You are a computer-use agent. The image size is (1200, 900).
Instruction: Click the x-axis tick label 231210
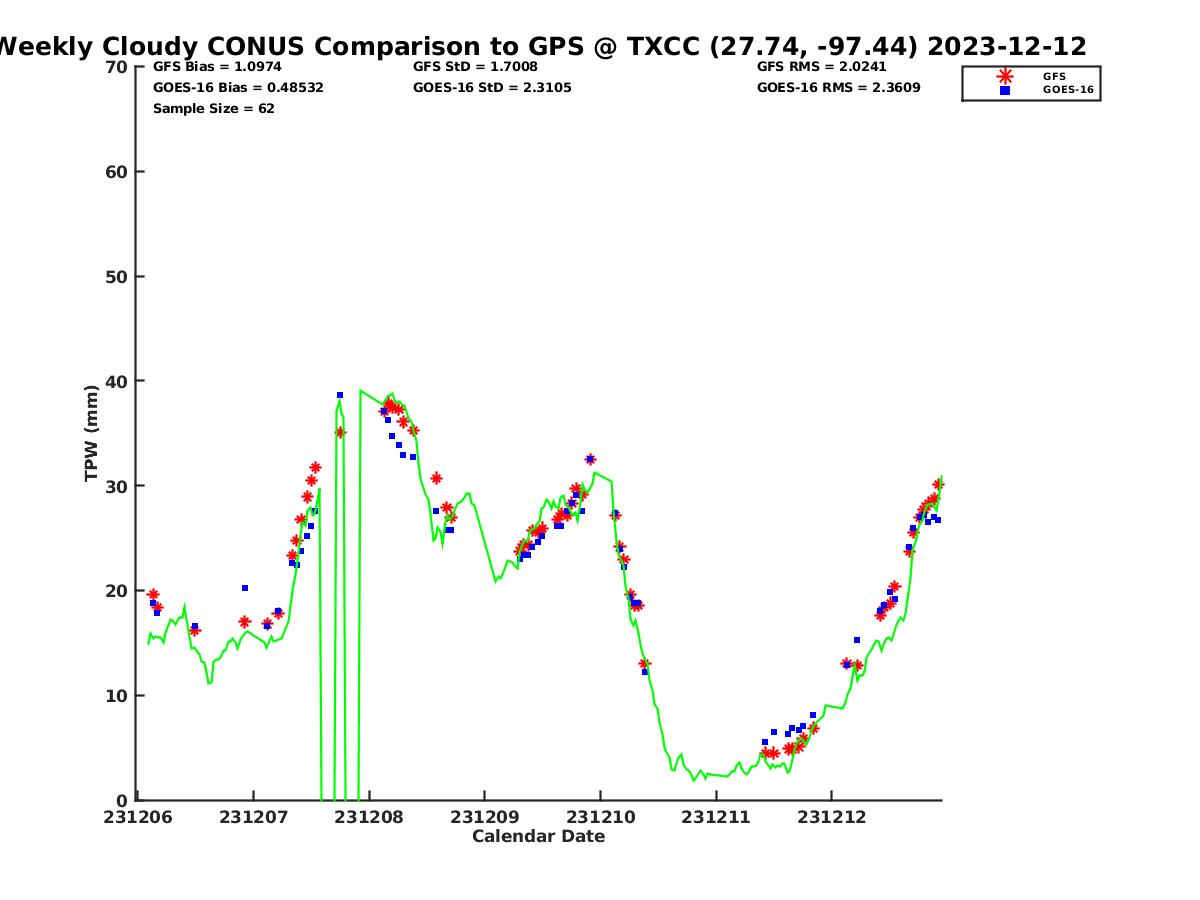point(600,817)
